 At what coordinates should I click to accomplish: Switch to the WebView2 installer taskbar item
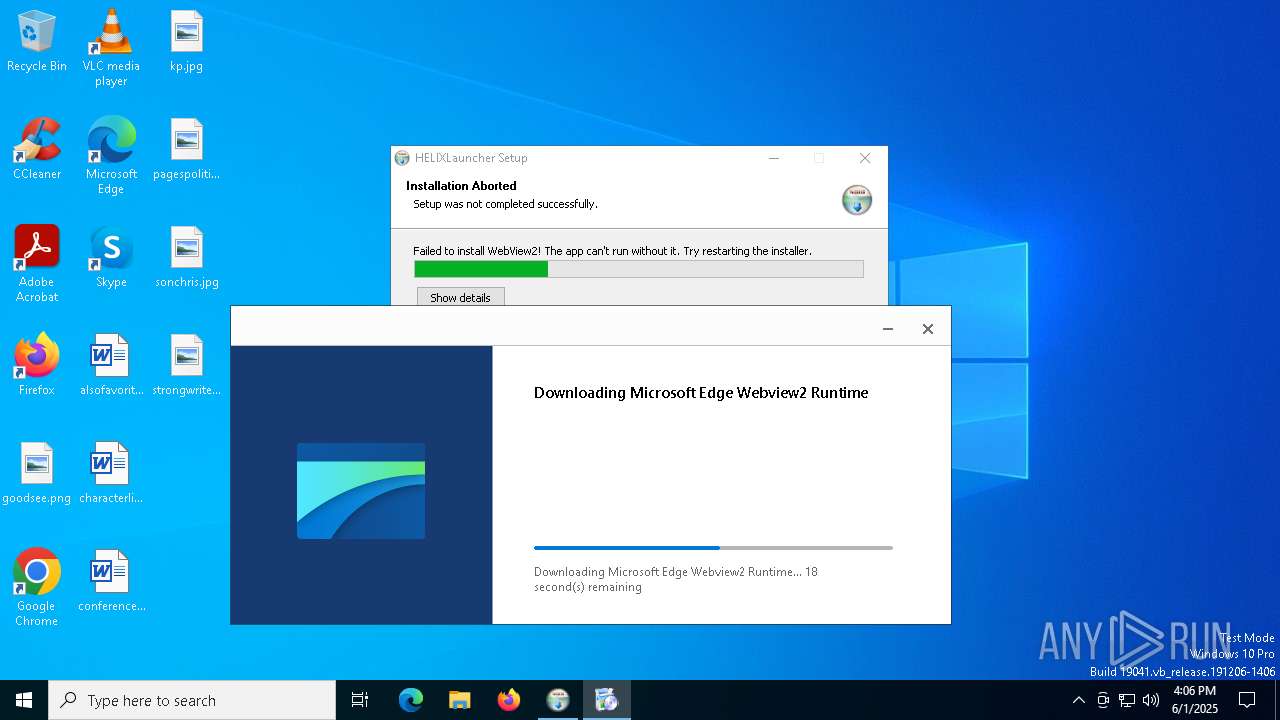607,700
